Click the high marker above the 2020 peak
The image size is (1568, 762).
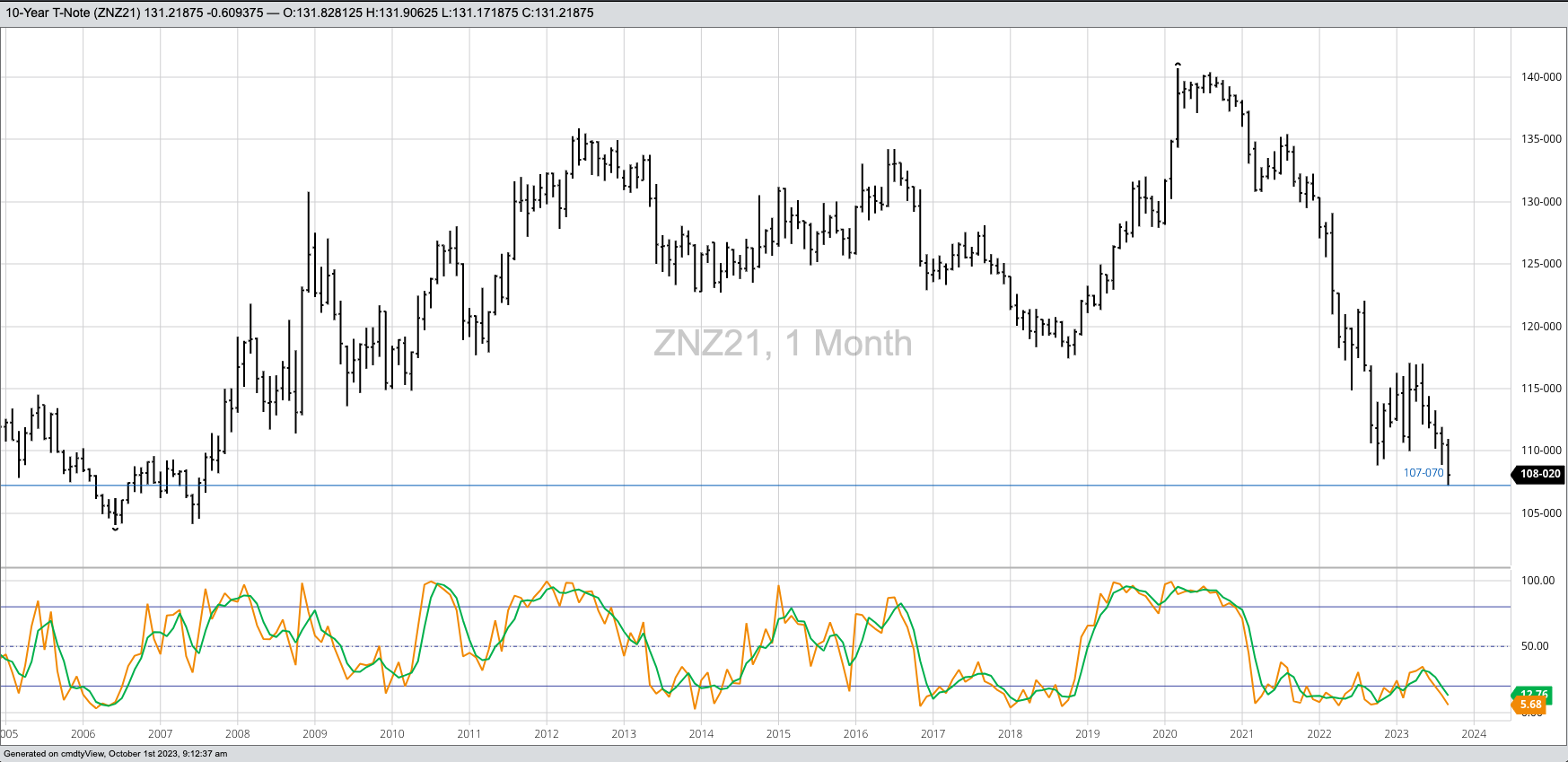1178,64
